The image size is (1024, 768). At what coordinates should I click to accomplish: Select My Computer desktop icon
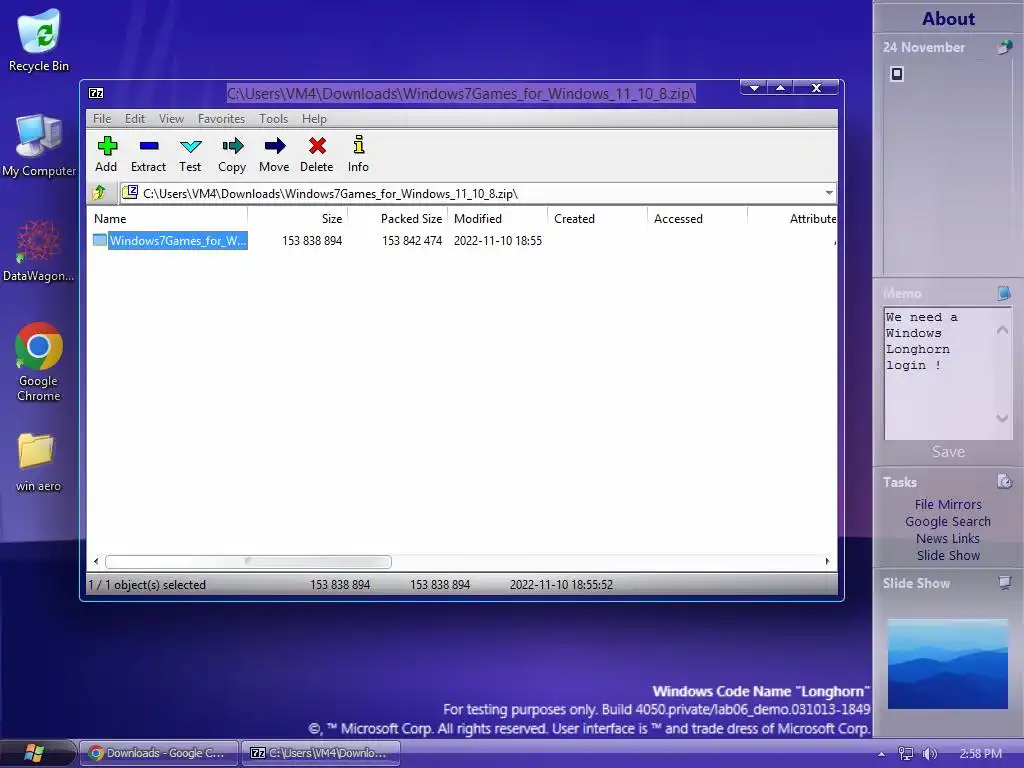click(x=39, y=145)
